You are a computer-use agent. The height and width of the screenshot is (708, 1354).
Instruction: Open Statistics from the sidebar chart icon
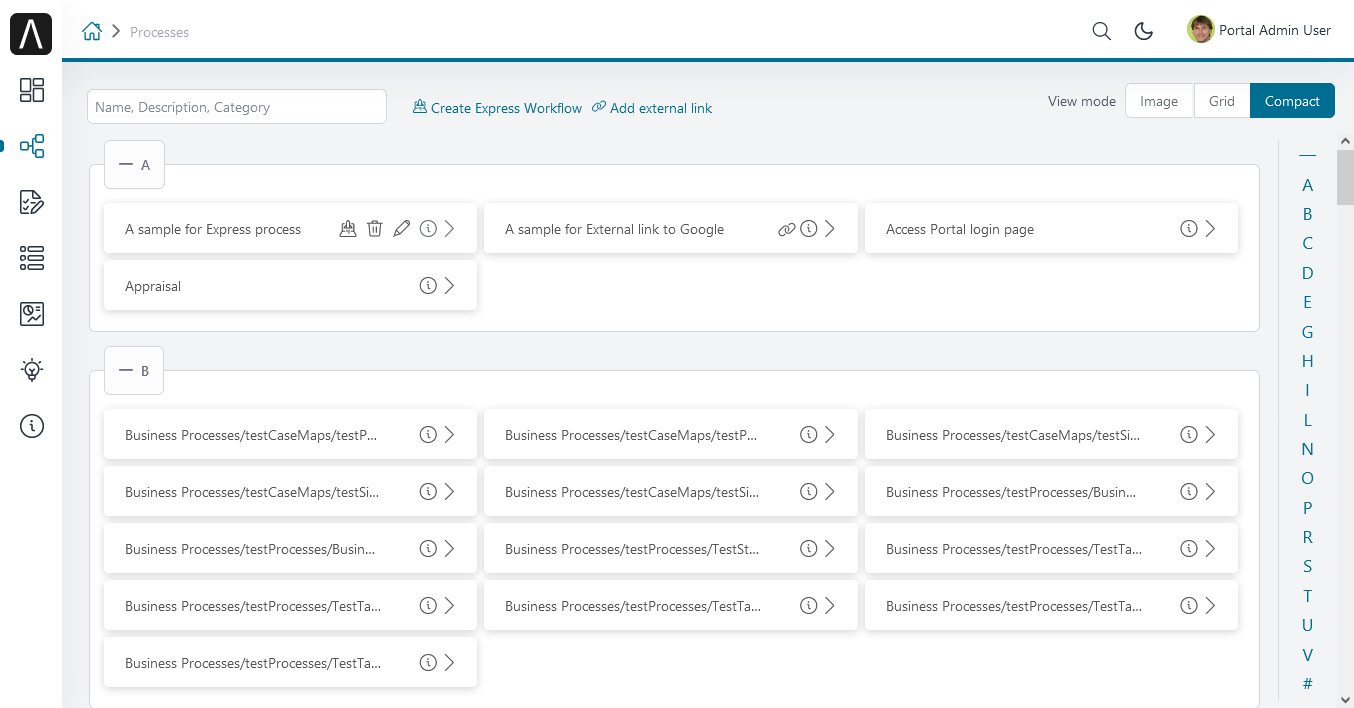pyautogui.click(x=31, y=313)
